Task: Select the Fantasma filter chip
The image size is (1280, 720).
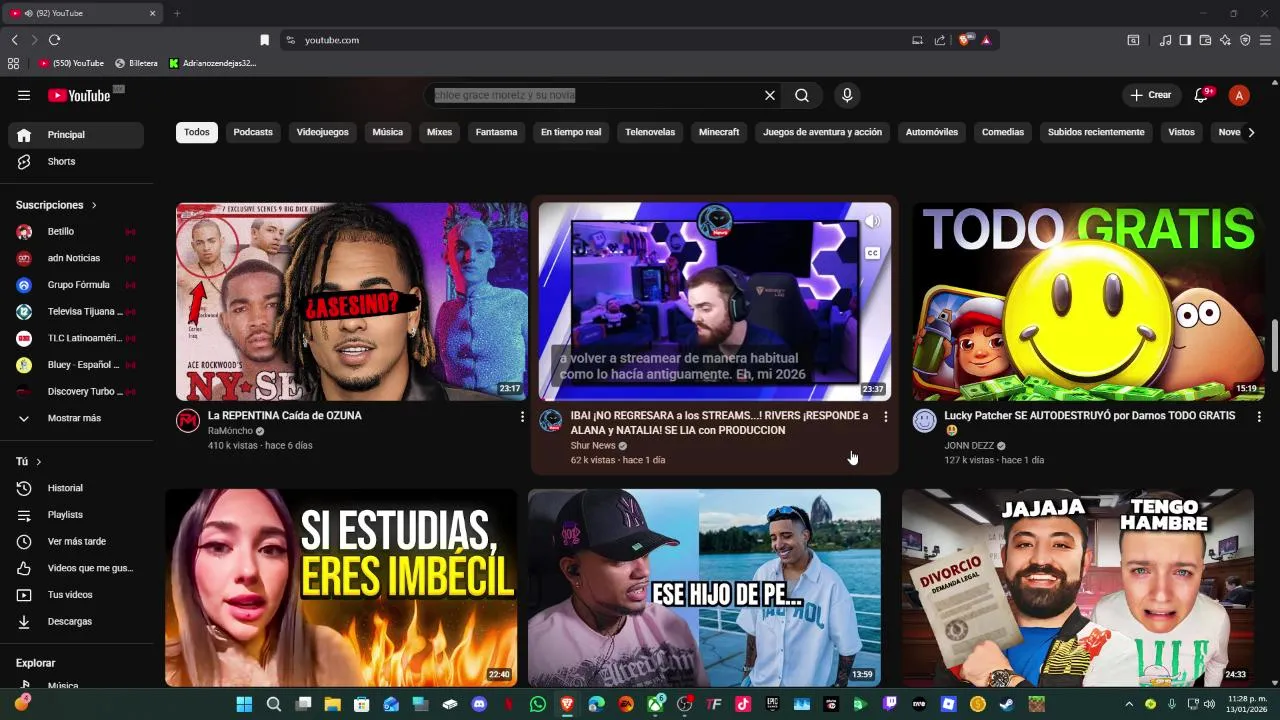Action: 496,132
